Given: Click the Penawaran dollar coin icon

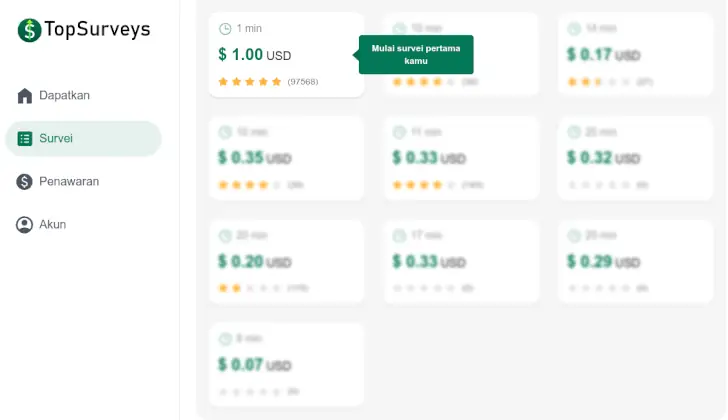Looking at the screenshot, I should click(25, 182).
